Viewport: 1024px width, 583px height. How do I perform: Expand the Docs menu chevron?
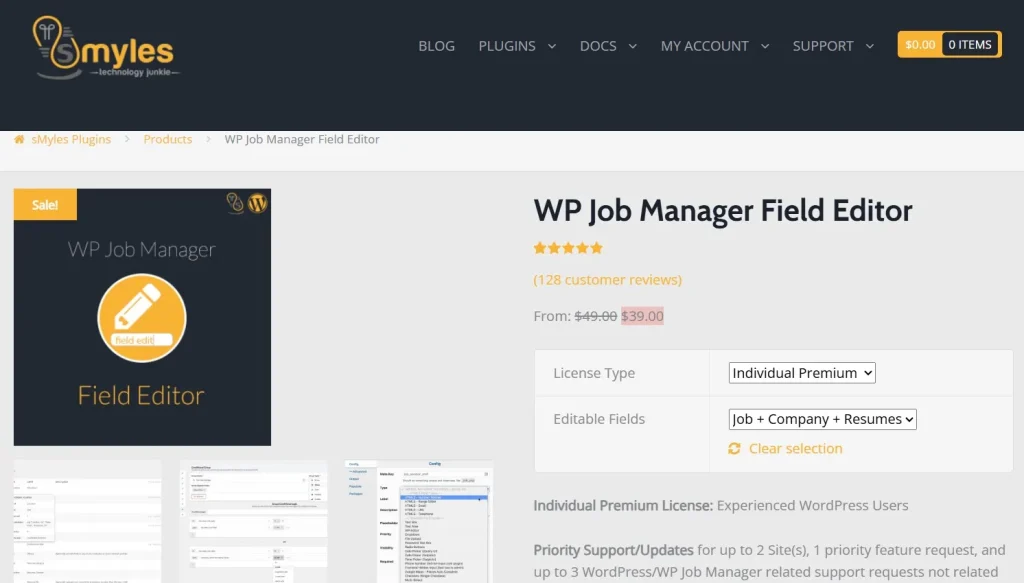point(632,46)
